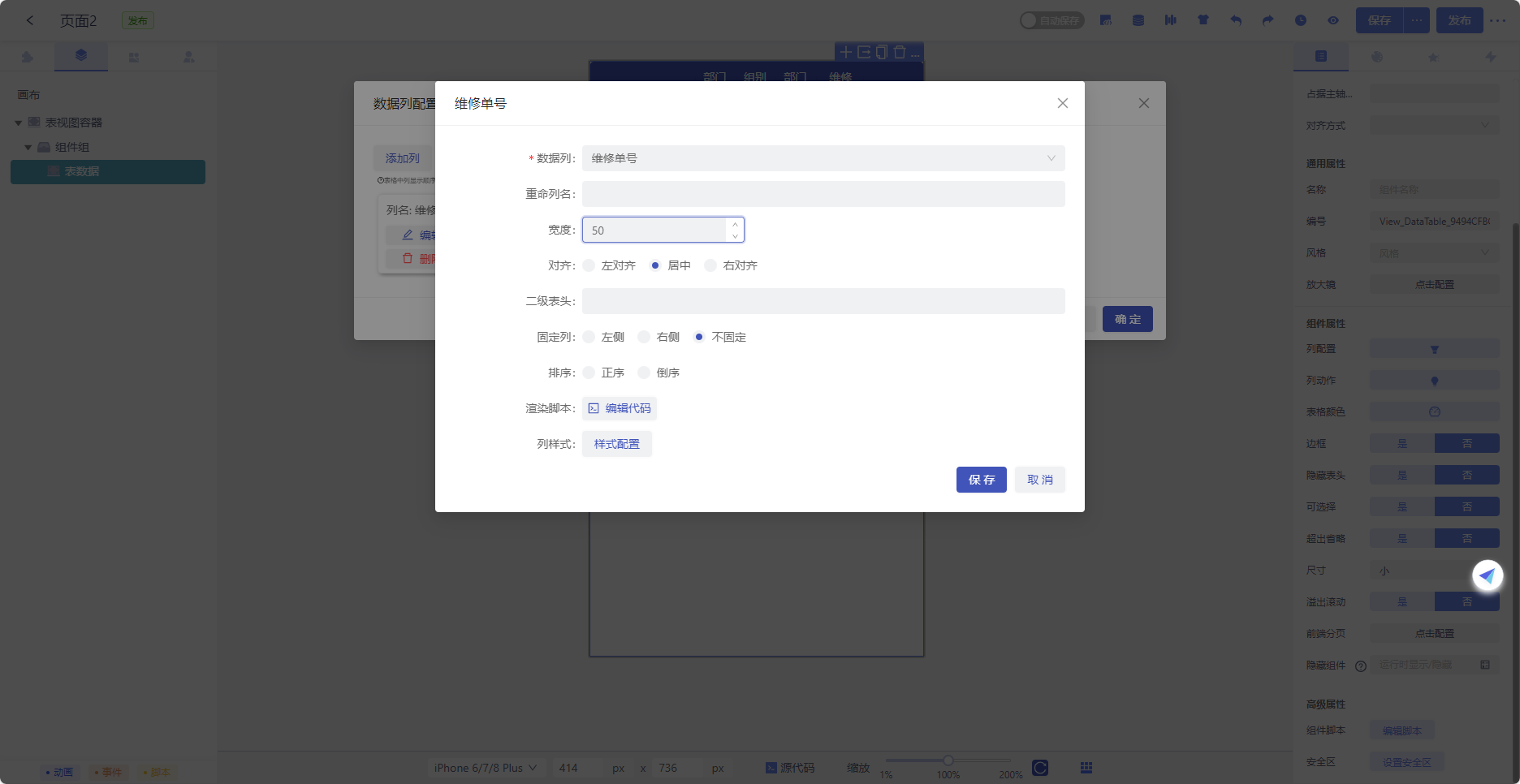Choose 左侧 for 固定列
Screen dimensions: 1520x784
pos(589,337)
